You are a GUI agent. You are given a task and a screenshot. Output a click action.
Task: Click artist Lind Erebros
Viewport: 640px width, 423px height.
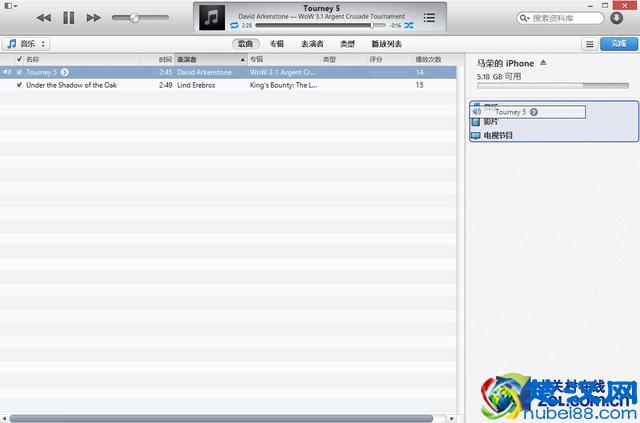pos(196,85)
